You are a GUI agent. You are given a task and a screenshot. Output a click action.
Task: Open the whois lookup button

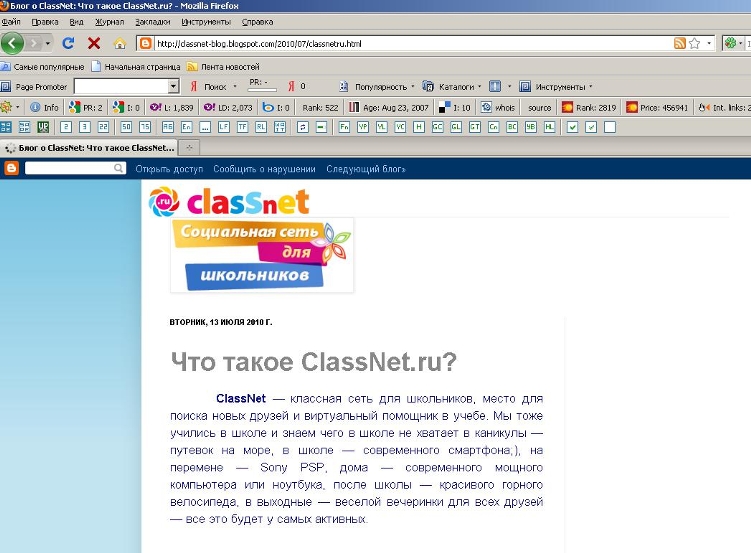pos(498,107)
